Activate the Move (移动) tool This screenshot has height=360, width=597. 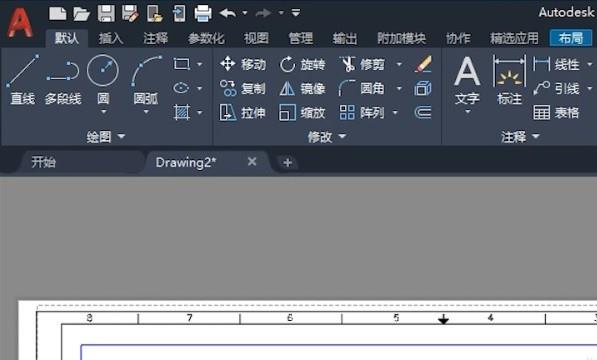[x=243, y=64]
